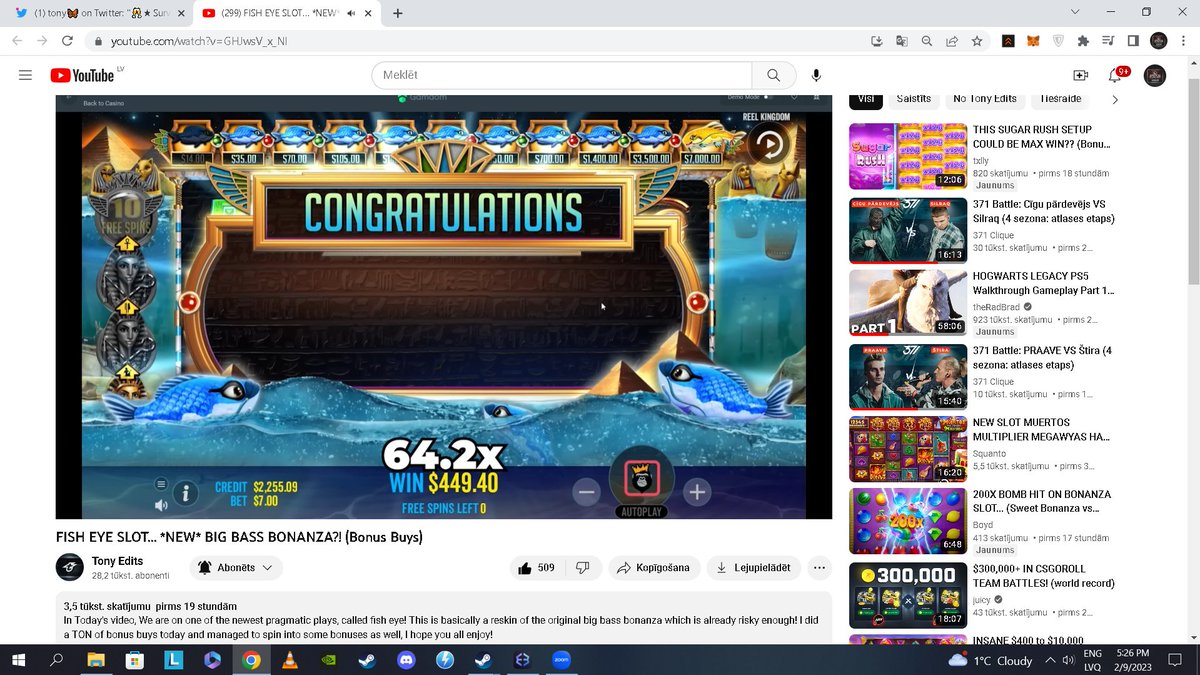Select the Tiešraide filter chip

[1061, 99]
